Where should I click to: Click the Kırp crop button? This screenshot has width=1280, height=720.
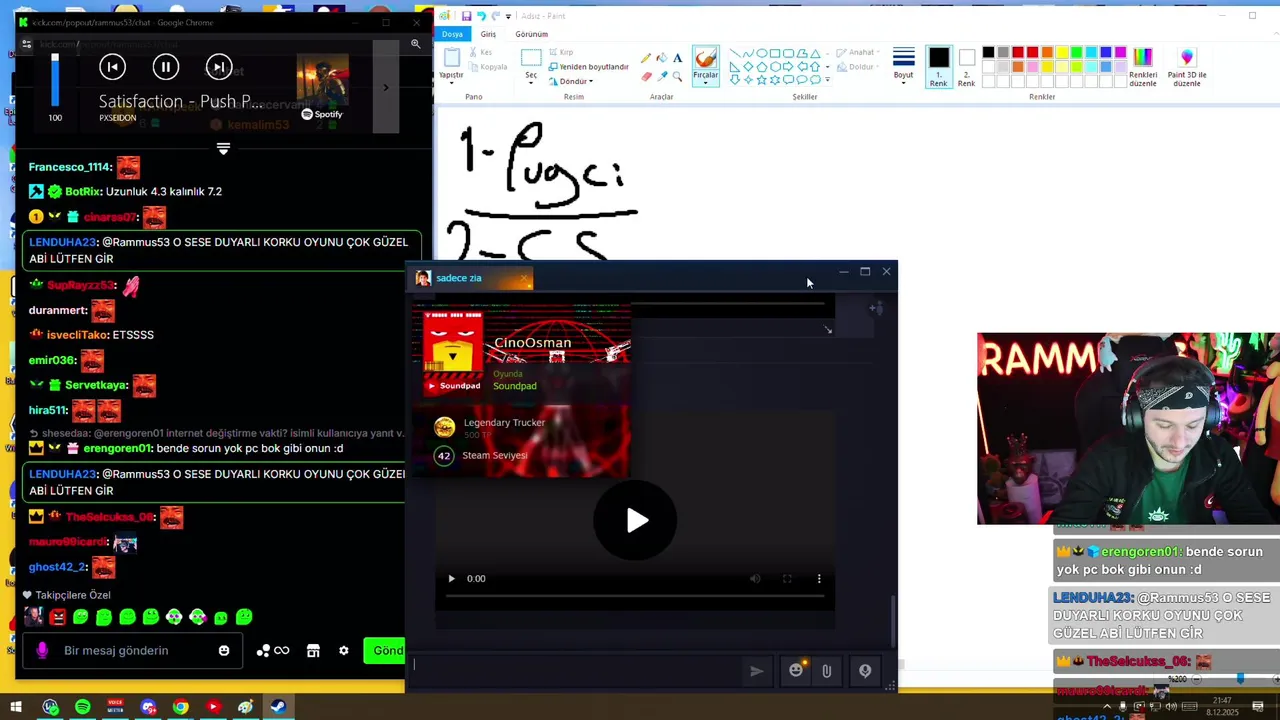point(560,52)
